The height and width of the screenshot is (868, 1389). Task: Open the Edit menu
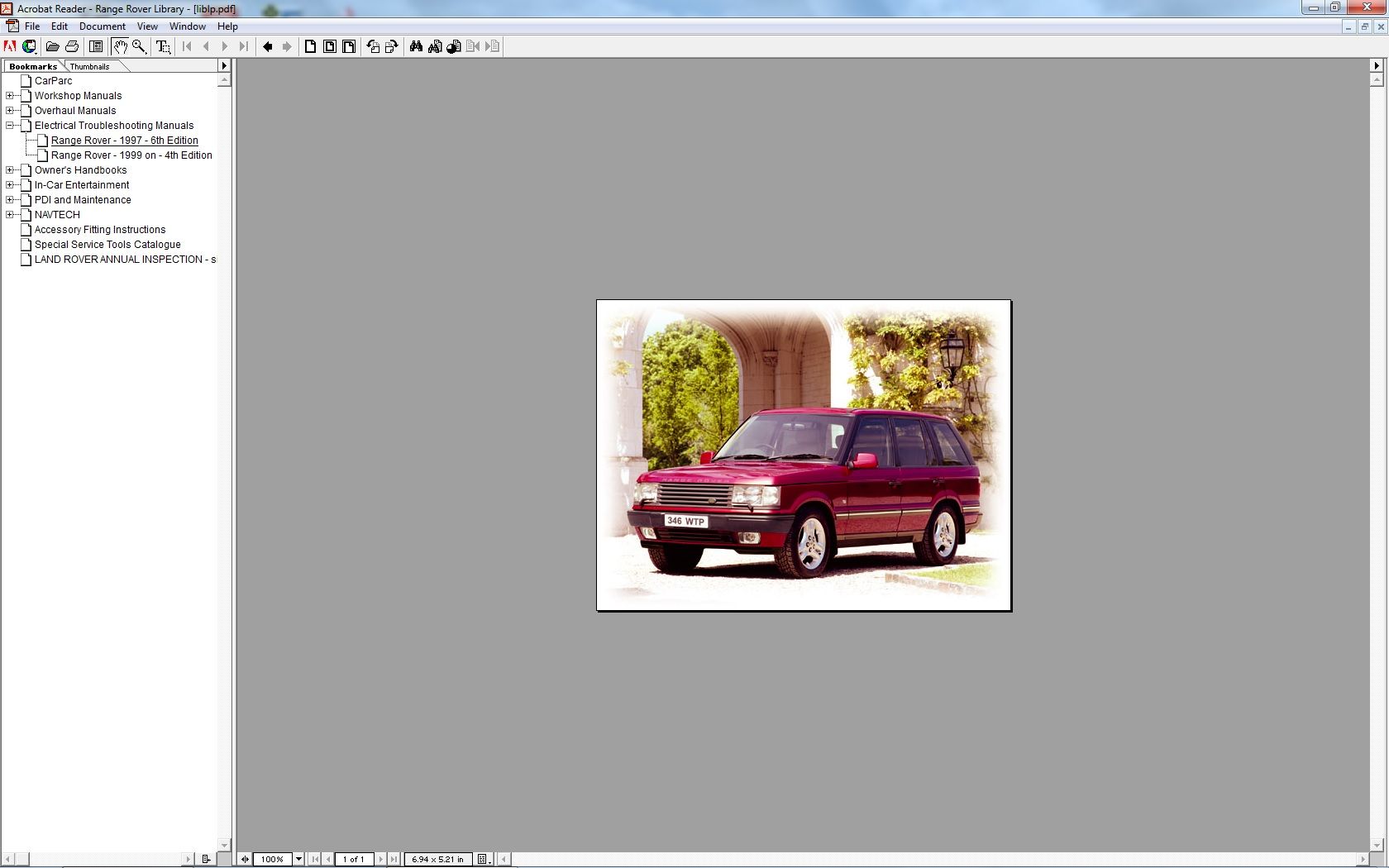[x=60, y=26]
